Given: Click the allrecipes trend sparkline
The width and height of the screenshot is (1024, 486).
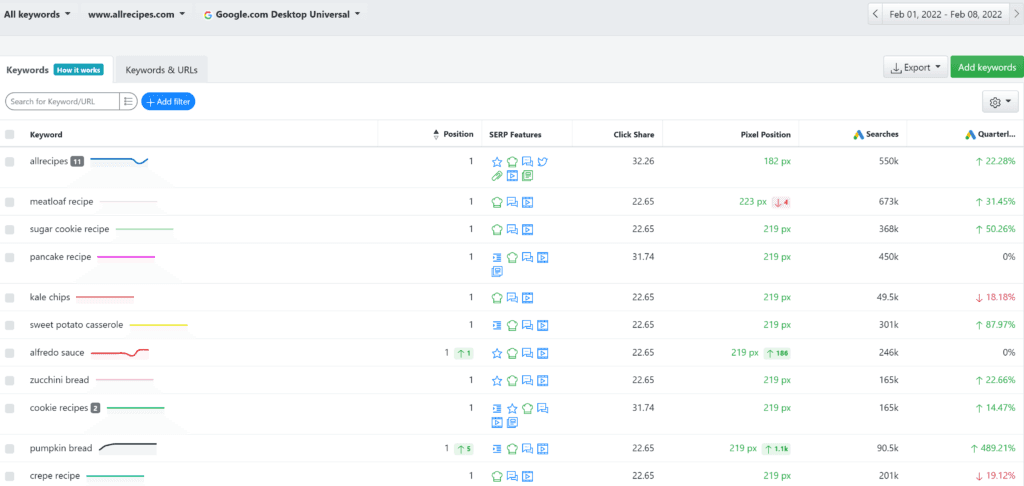Looking at the screenshot, I should [x=120, y=161].
